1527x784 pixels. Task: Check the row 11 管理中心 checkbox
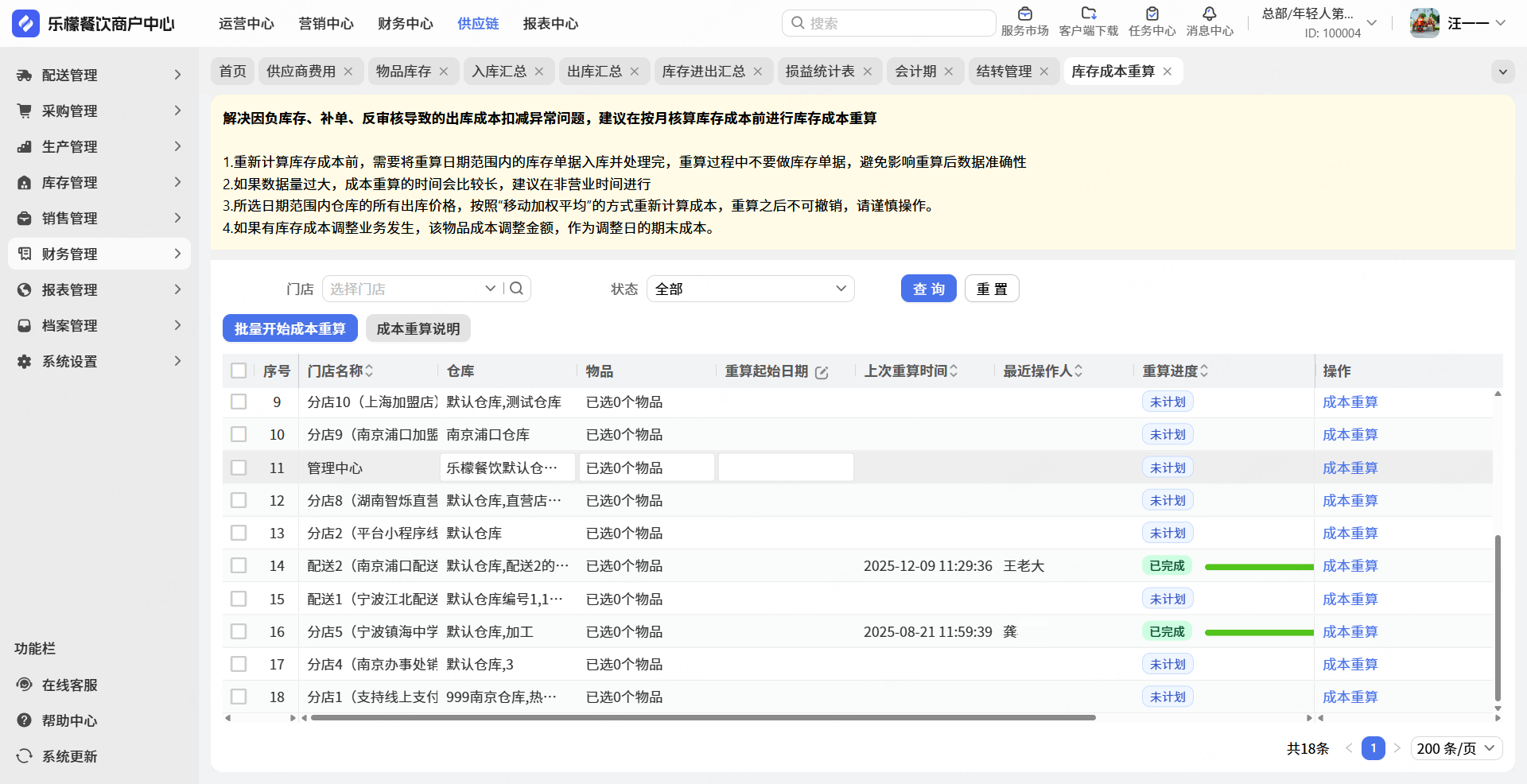coord(239,468)
